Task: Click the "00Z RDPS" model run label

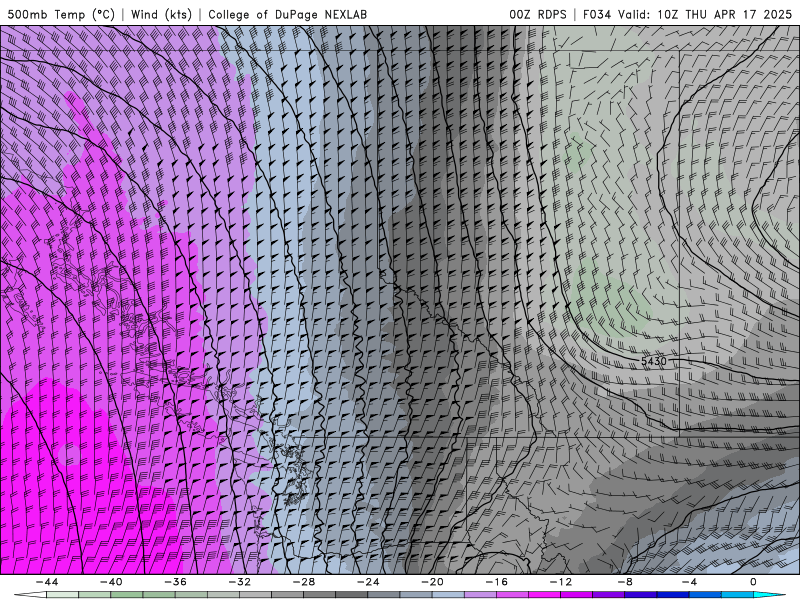Action: click(537, 14)
